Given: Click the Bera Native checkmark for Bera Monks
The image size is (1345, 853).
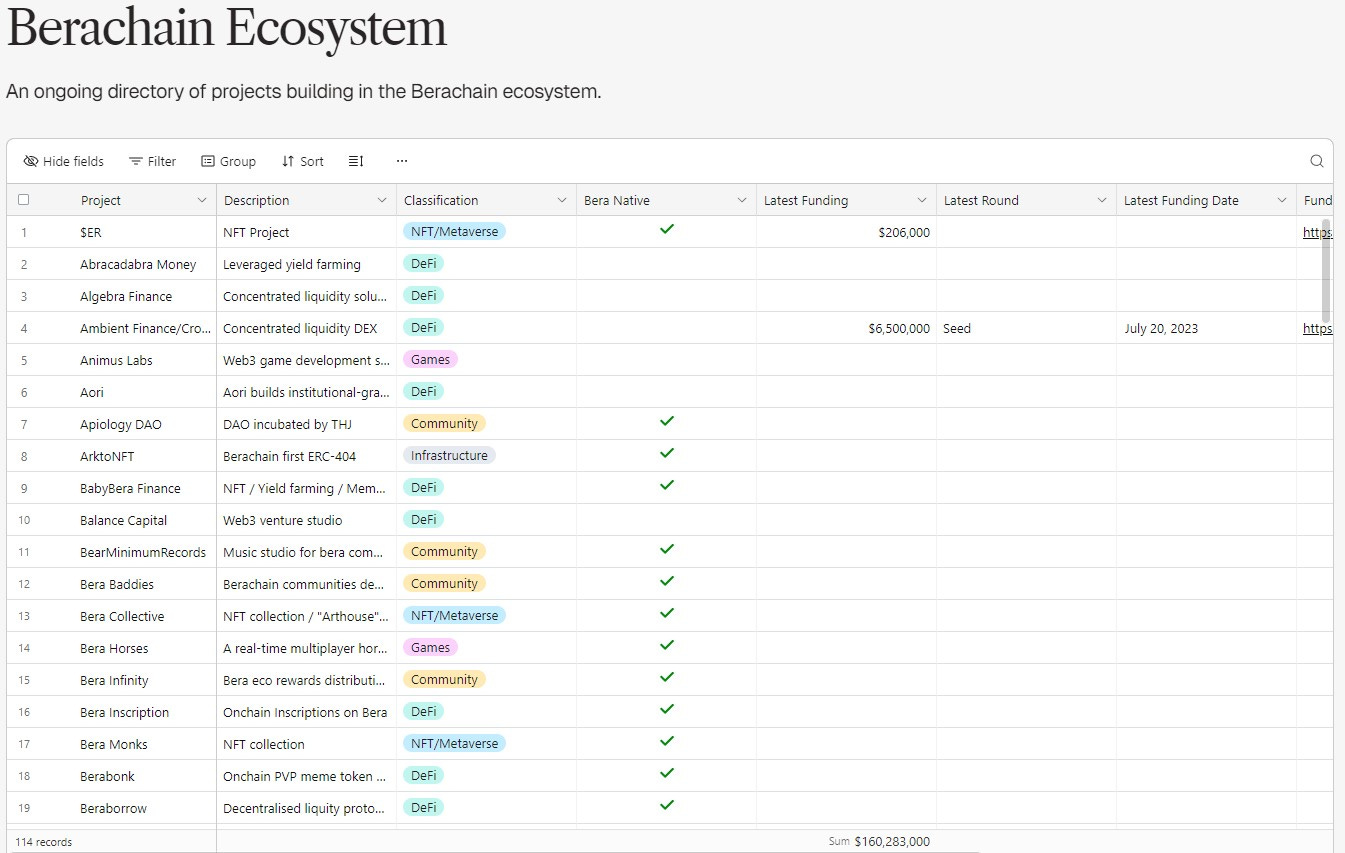Looking at the screenshot, I should (x=667, y=742).
